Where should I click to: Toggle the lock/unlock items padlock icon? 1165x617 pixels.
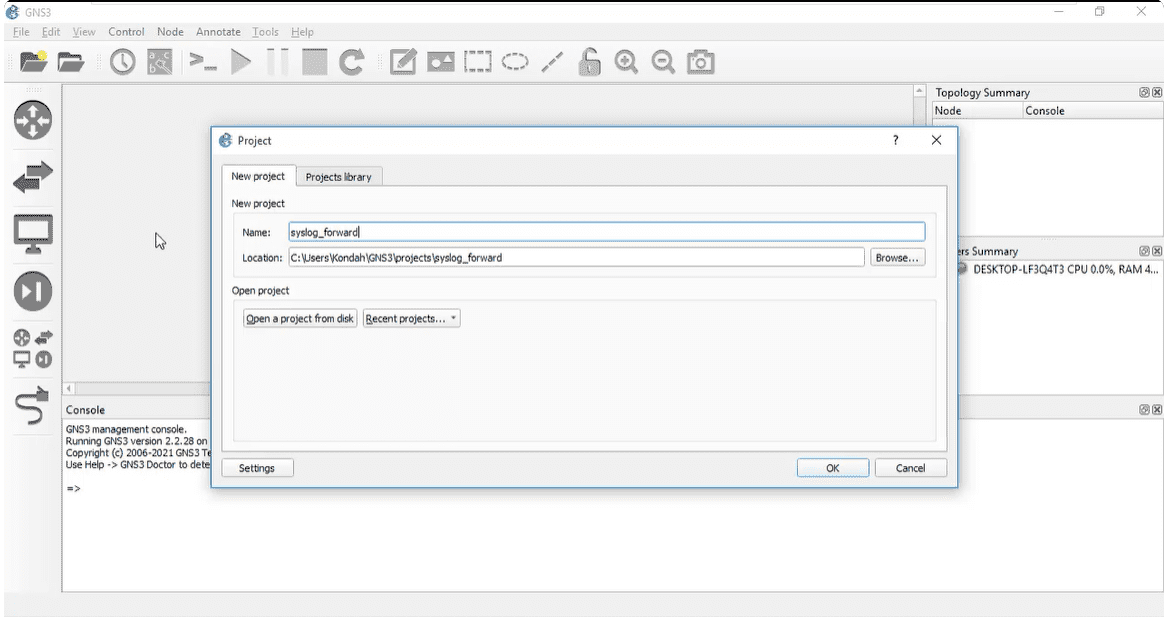[589, 62]
